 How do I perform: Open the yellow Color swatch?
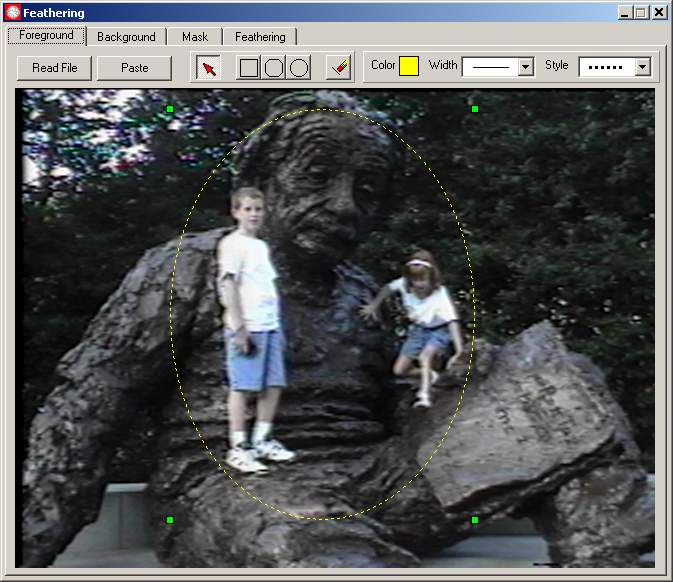[409, 67]
